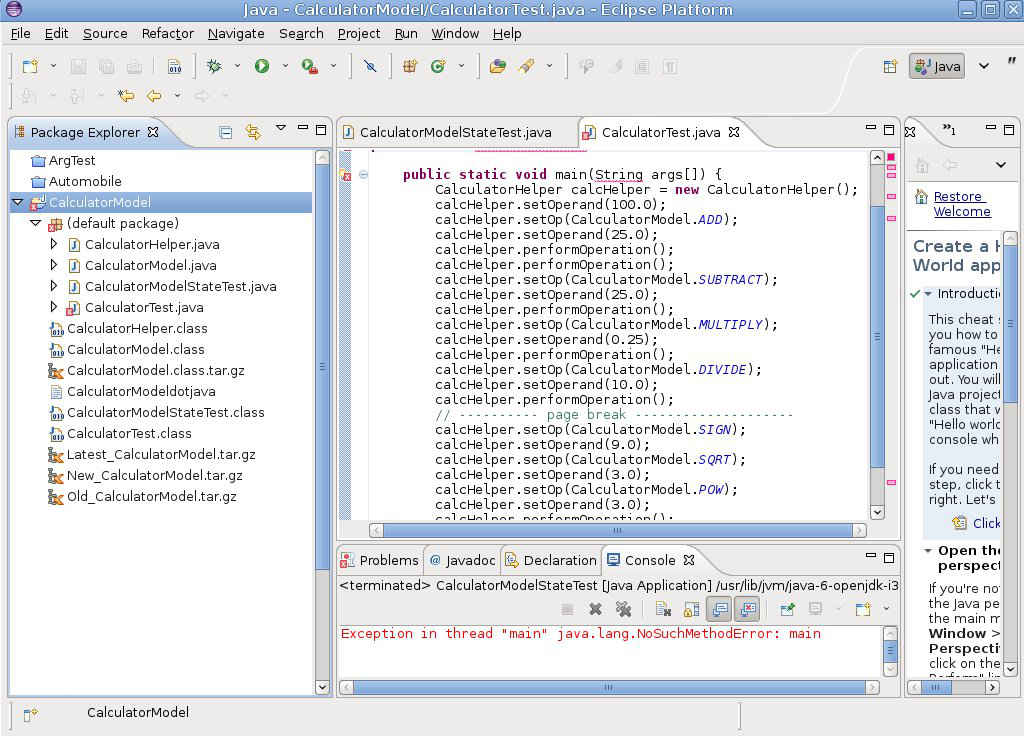Click the New Java Class icon
Viewport: 1024px width, 736px height.
pyautogui.click(x=438, y=66)
